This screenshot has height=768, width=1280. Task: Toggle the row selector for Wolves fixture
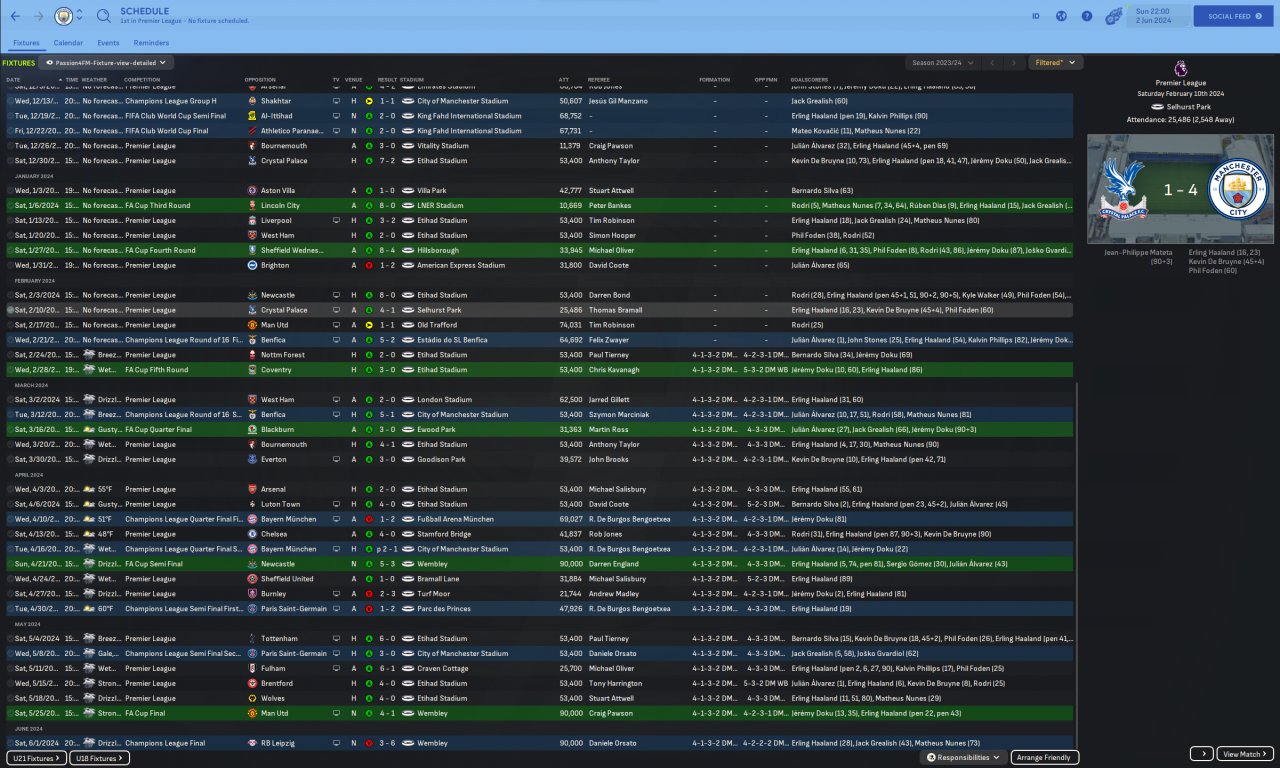point(11,698)
